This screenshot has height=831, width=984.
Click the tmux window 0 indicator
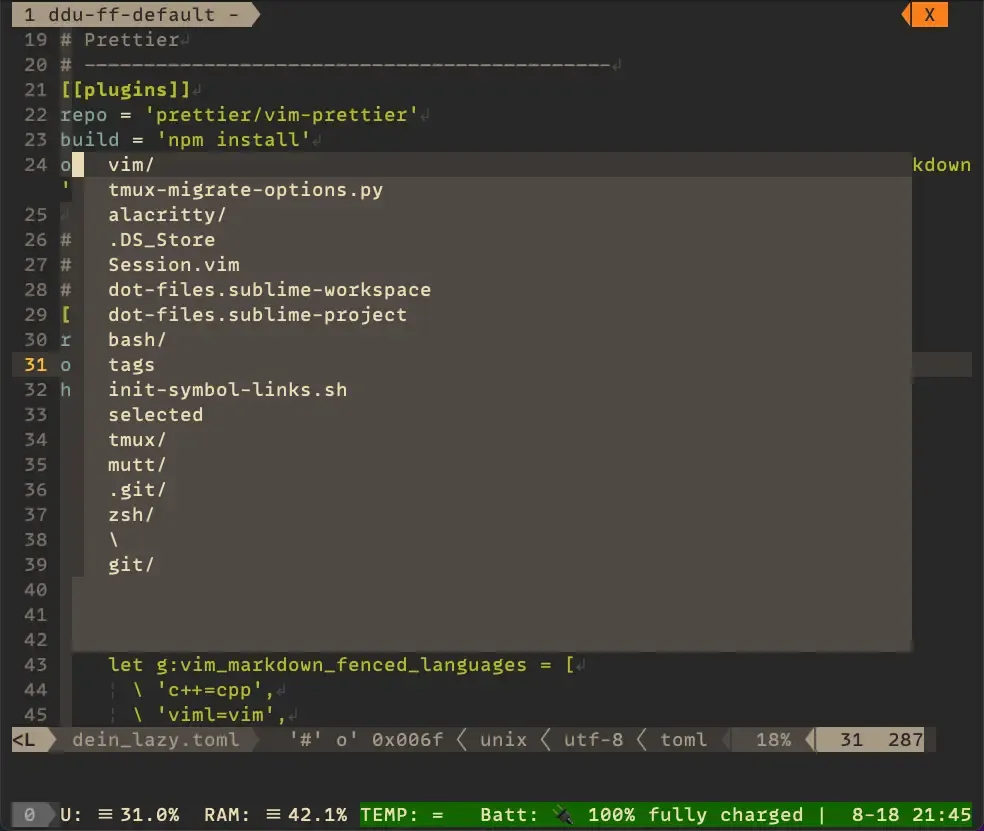pyautogui.click(x=29, y=815)
